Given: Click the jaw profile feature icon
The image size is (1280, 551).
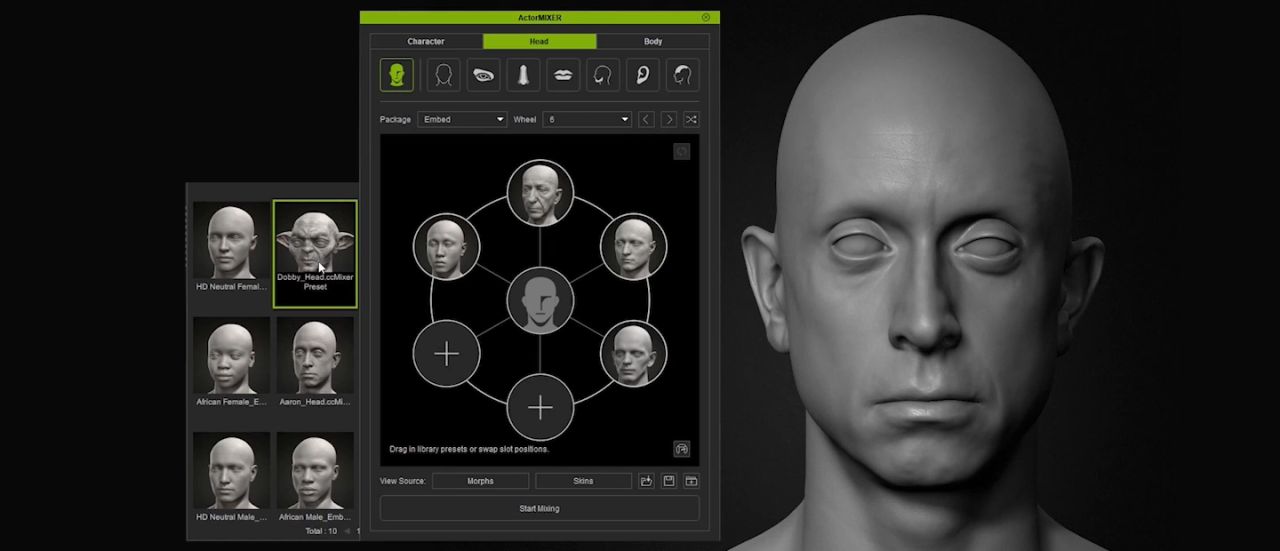Looking at the screenshot, I should (x=603, y=75).
